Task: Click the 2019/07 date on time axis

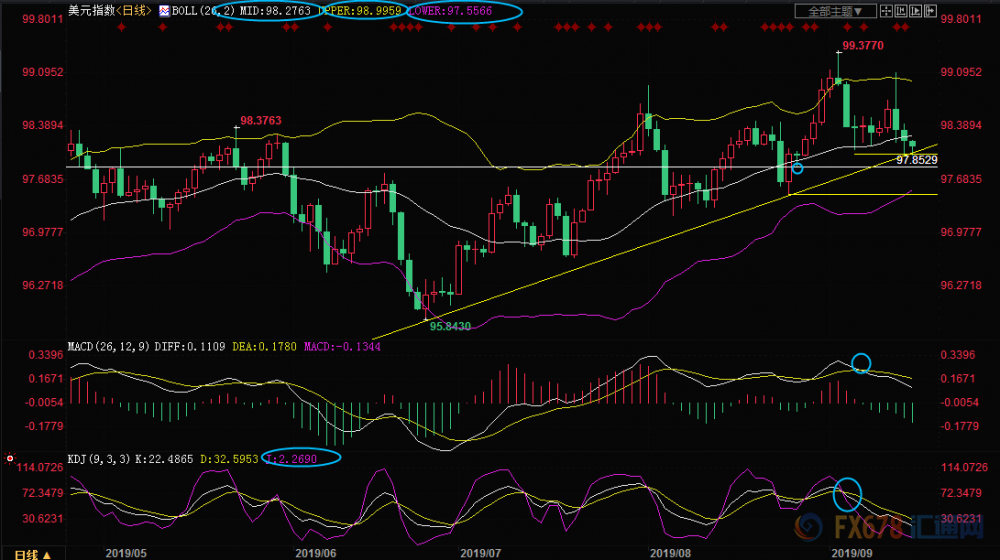Action: pyautogui.click(x=480, y=553)
